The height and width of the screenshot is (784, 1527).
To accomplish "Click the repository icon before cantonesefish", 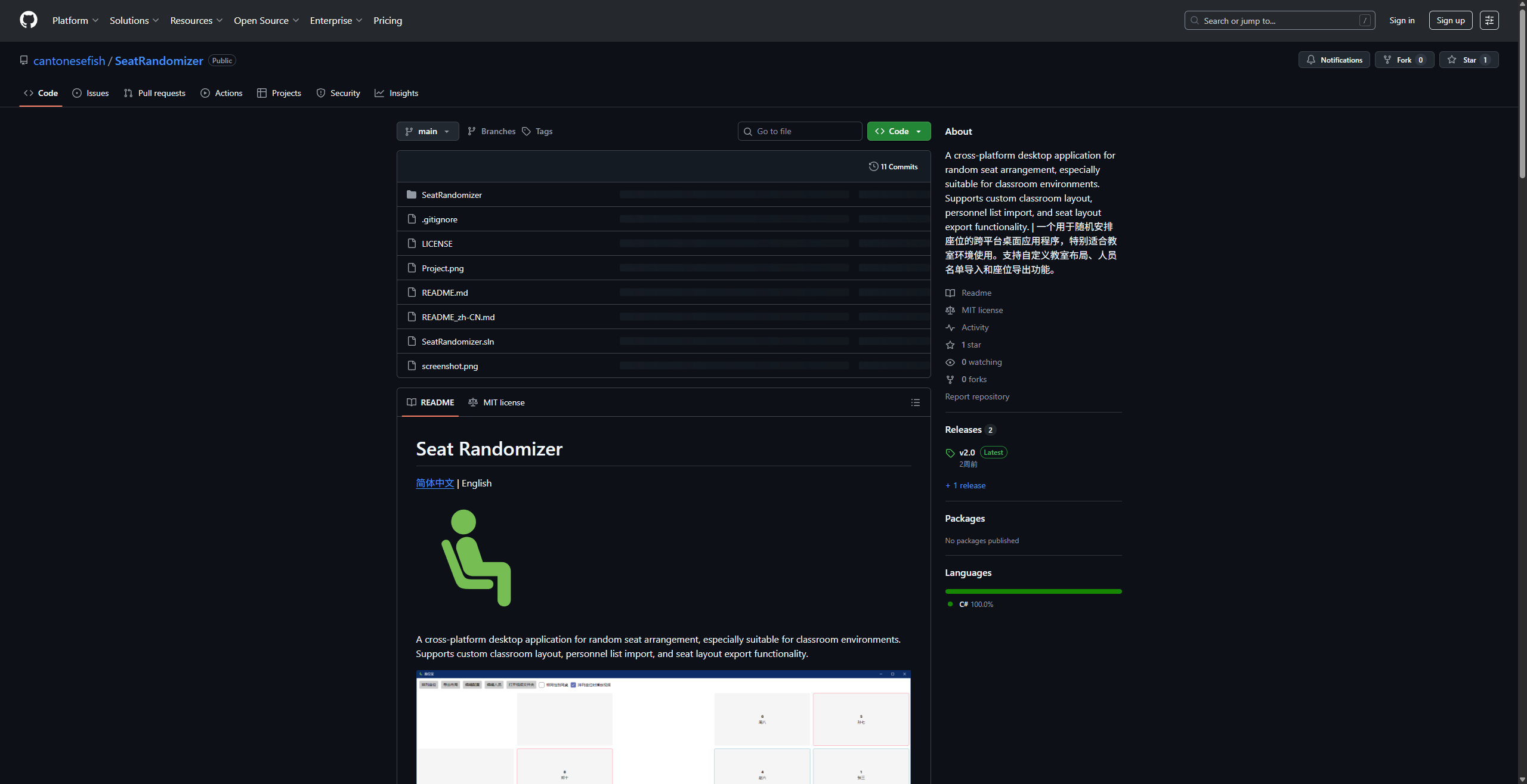I will coord(24,60).
